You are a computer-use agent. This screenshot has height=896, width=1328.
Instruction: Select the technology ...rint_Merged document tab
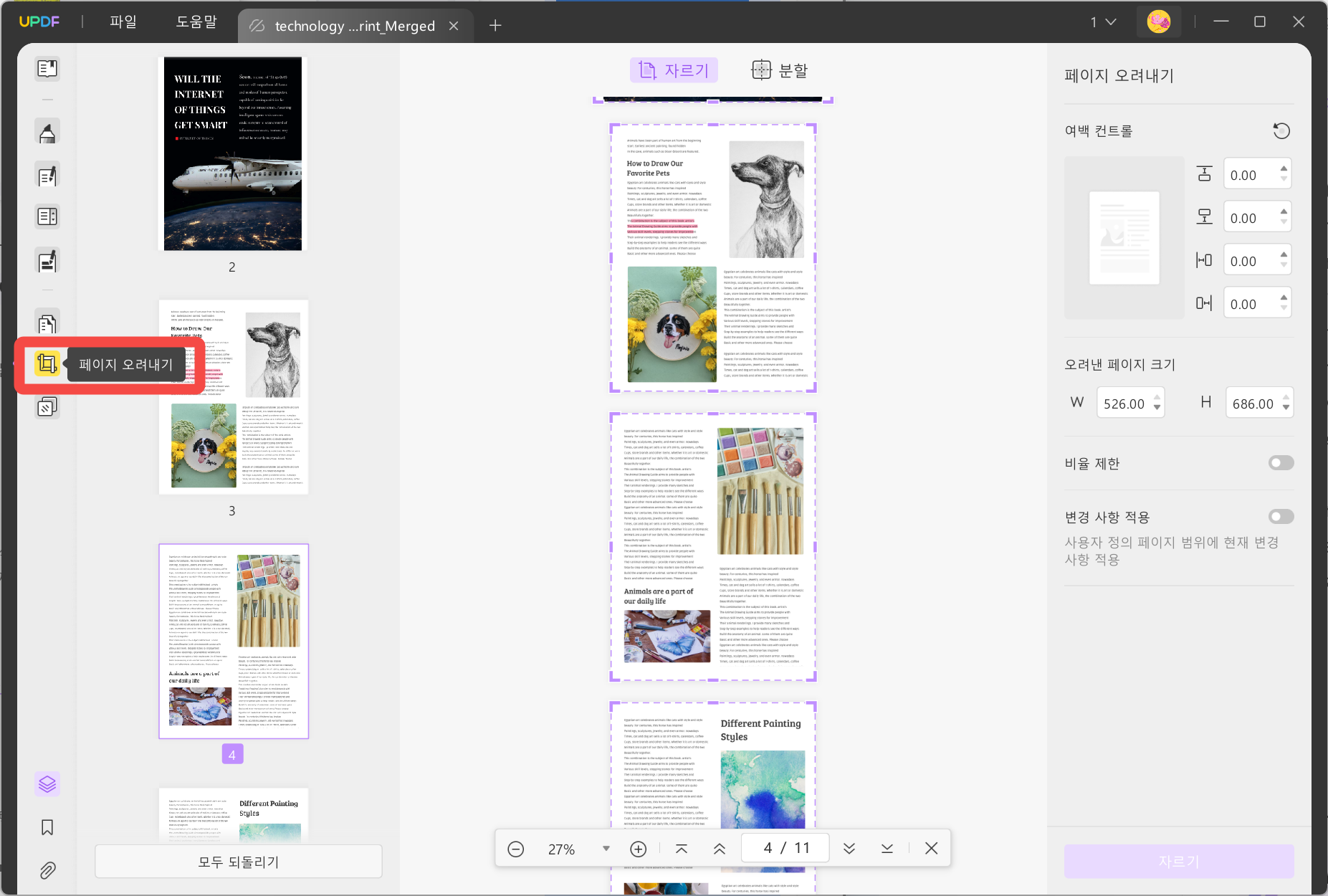(354, 26)
